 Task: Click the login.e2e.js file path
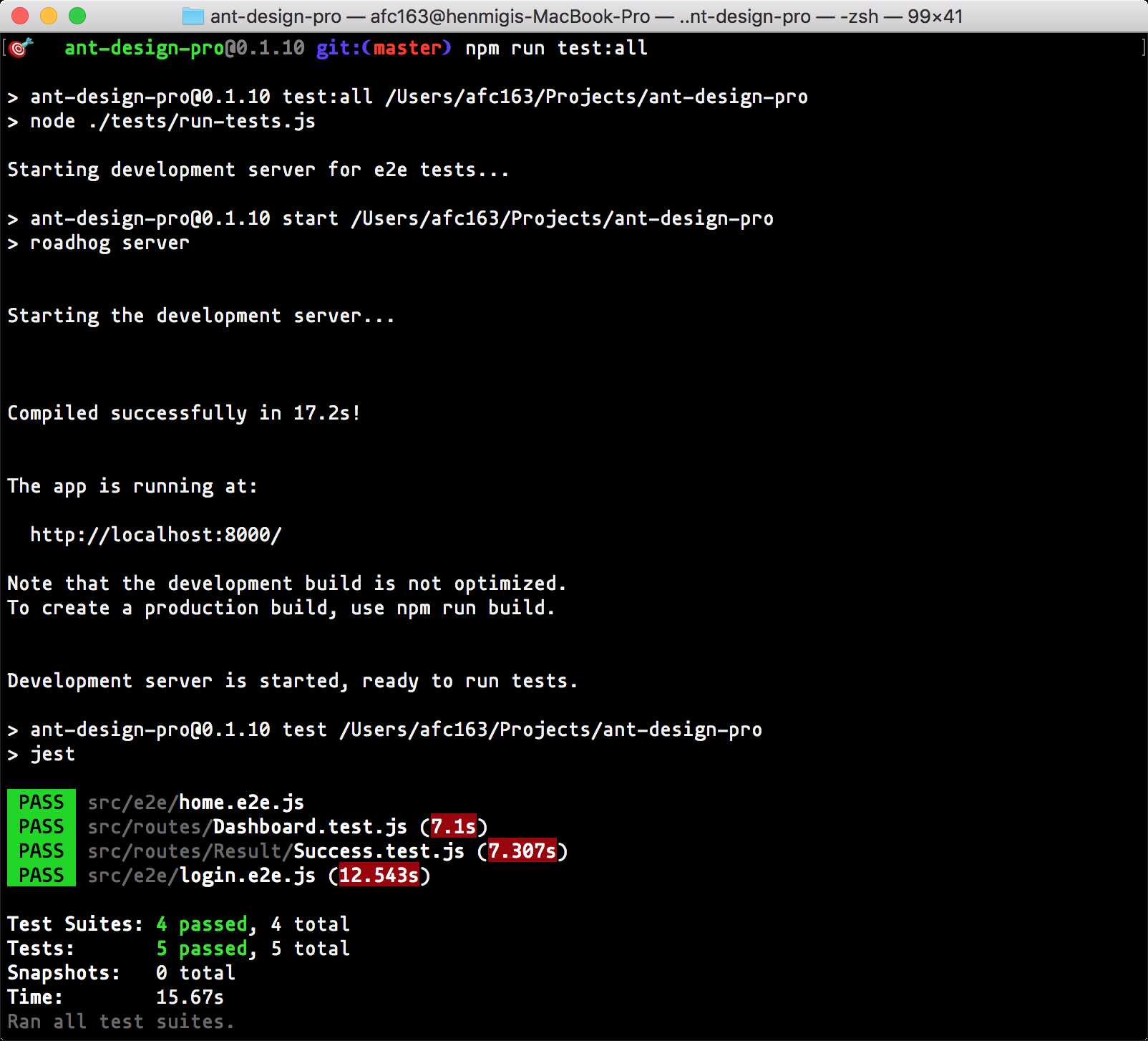click(x=202, y=876)
